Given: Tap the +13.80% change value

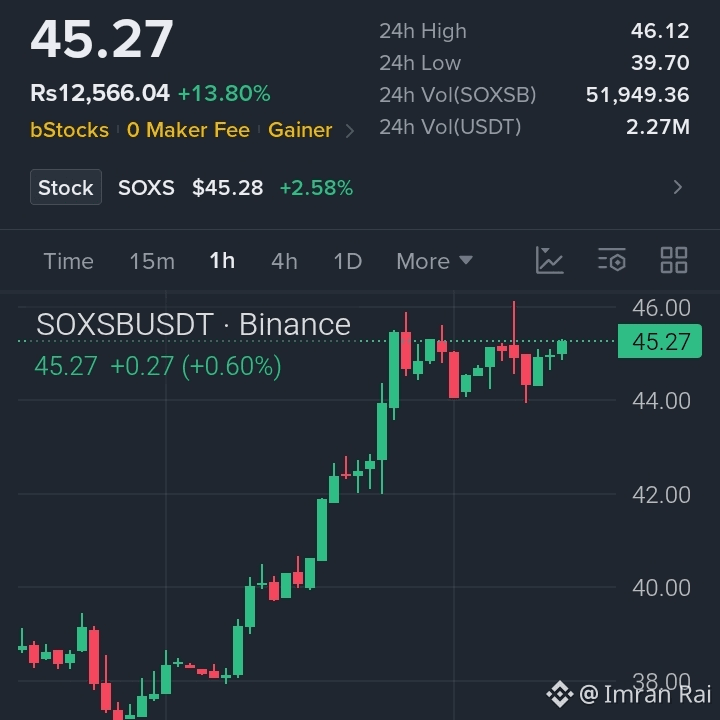Looking at the screenshot, I should (224, 94).
